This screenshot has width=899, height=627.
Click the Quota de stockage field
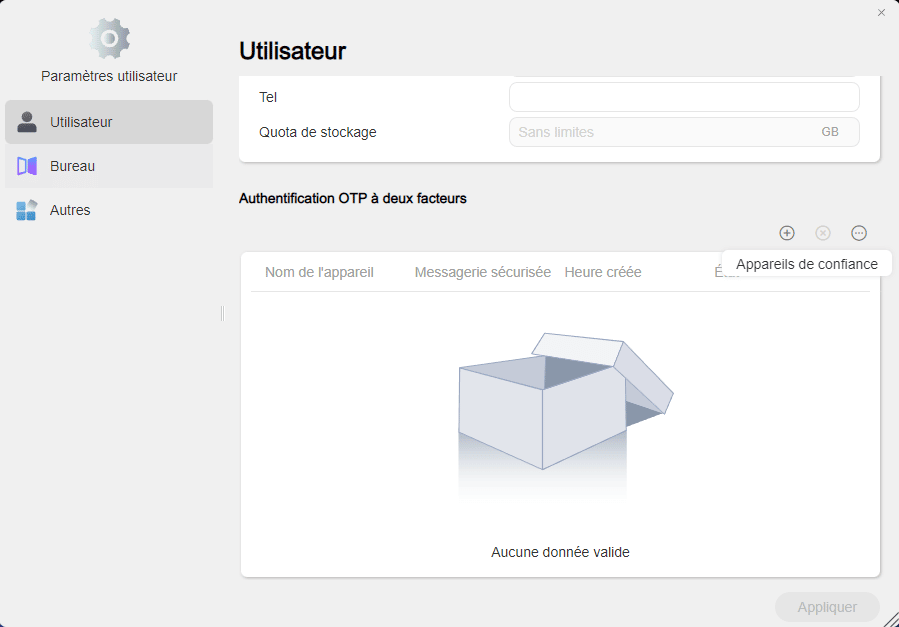(684, 132)
